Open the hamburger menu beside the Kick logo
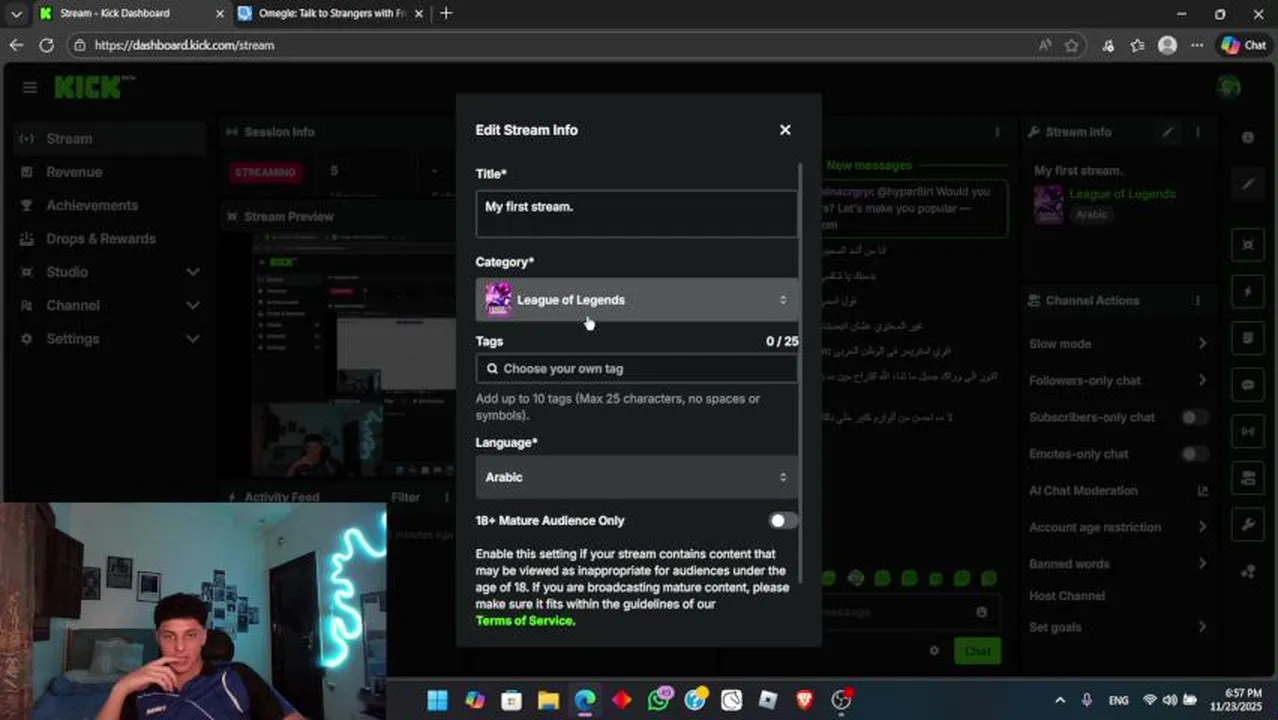 point(30,88)
